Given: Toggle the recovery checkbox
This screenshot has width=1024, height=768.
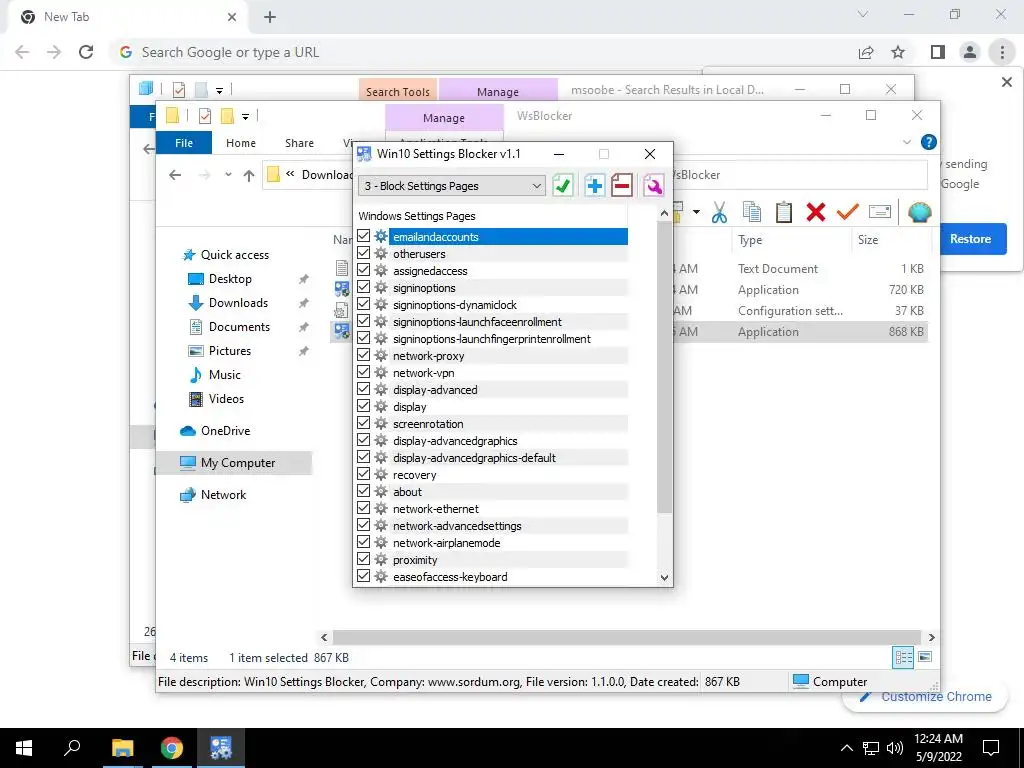Looking at the screenshot, I should (364, 473).
